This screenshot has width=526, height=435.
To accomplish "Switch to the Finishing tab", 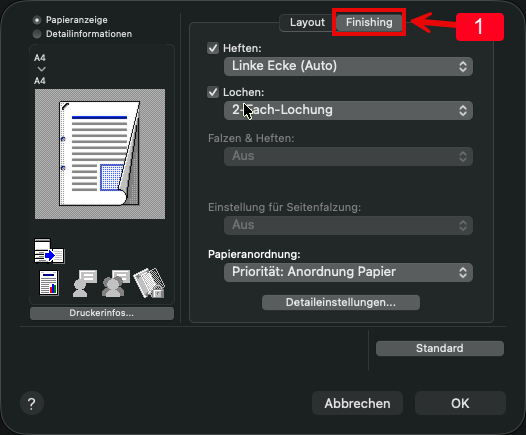I will pos(369,22).
